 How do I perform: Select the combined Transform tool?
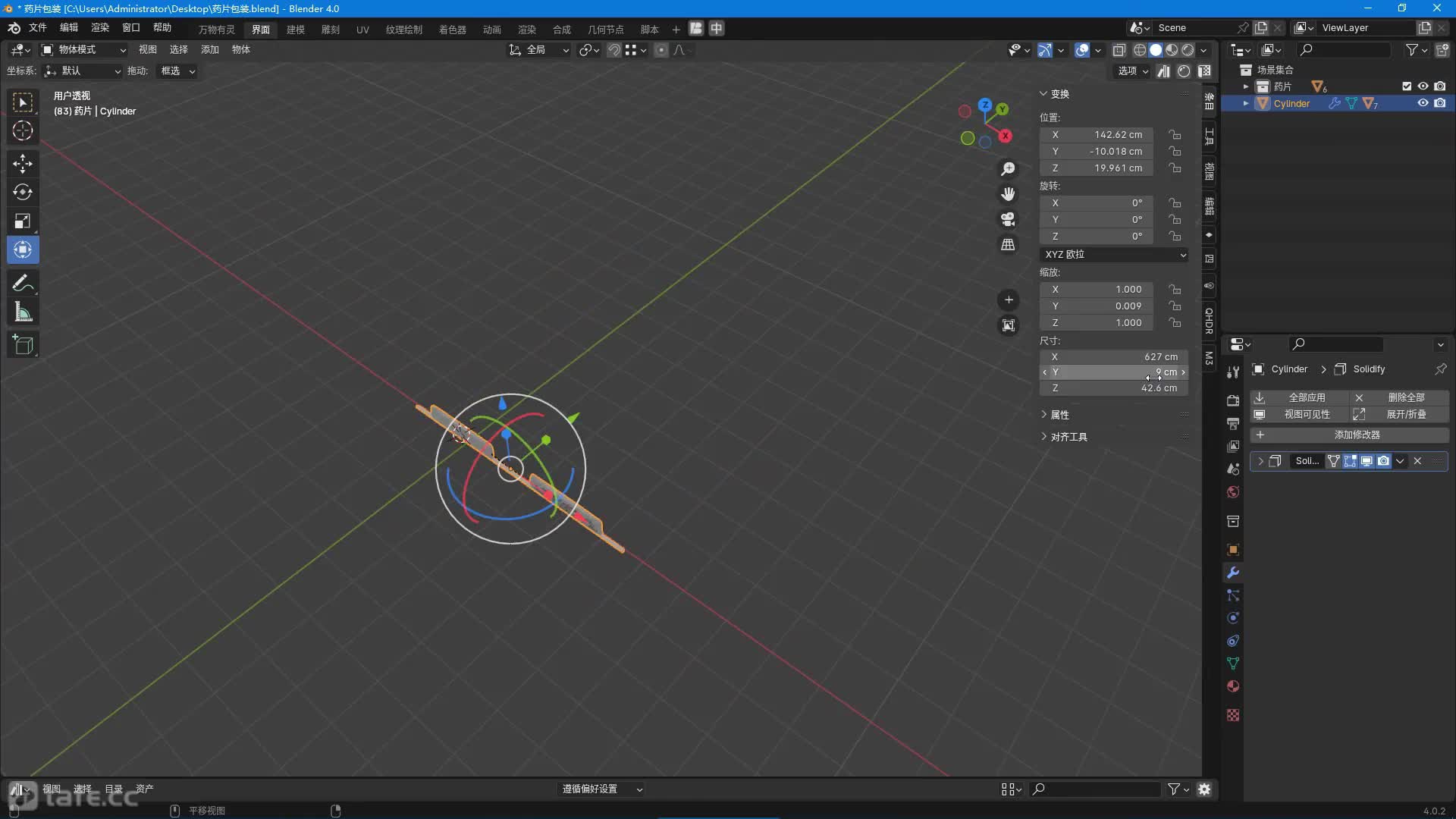pos(23,249)
